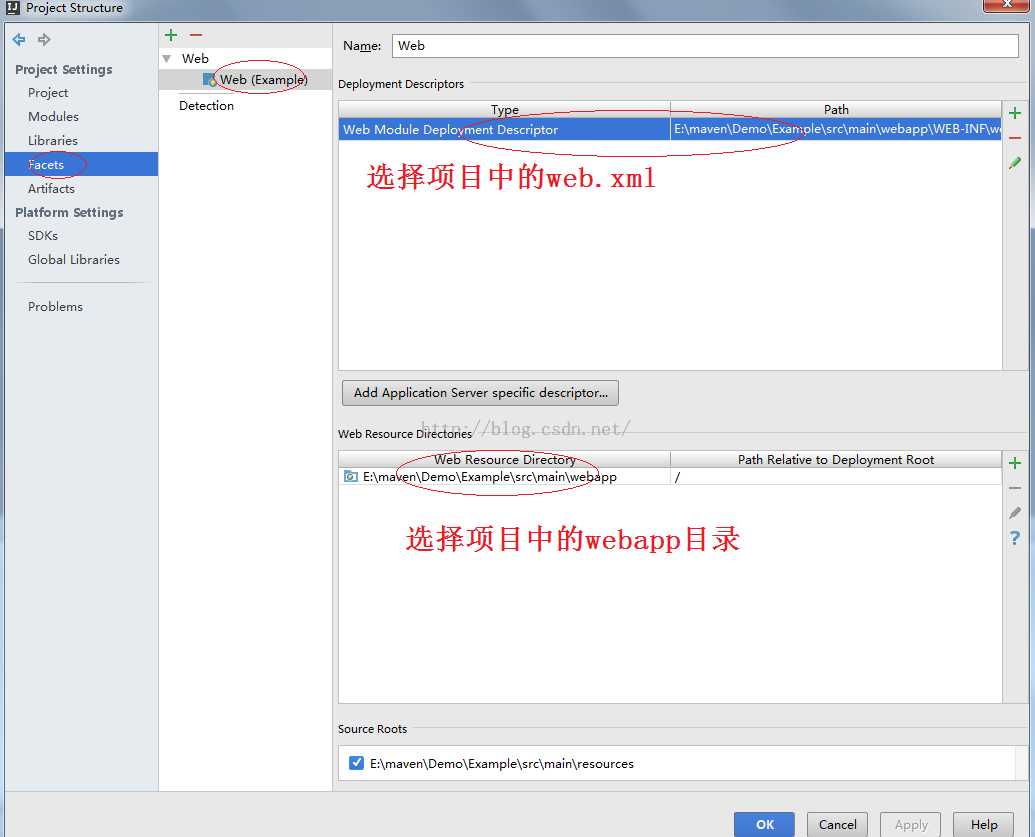Click the OK button
This screenshot has width=1035, height=837.
(x=764, y=824)
